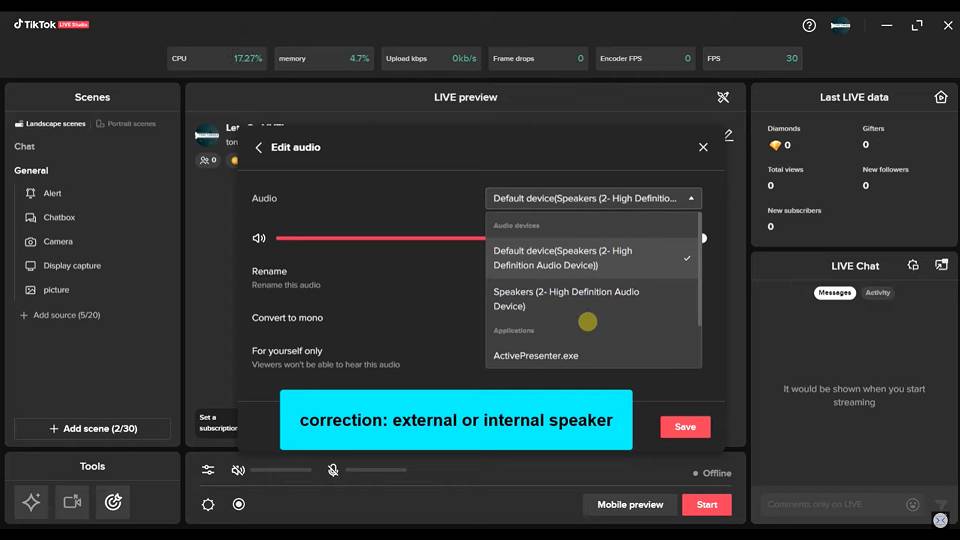The width and height of the screenshot is (960, 540).
Task: Click the Offline status indicator
Action: (x=712, y=473)
